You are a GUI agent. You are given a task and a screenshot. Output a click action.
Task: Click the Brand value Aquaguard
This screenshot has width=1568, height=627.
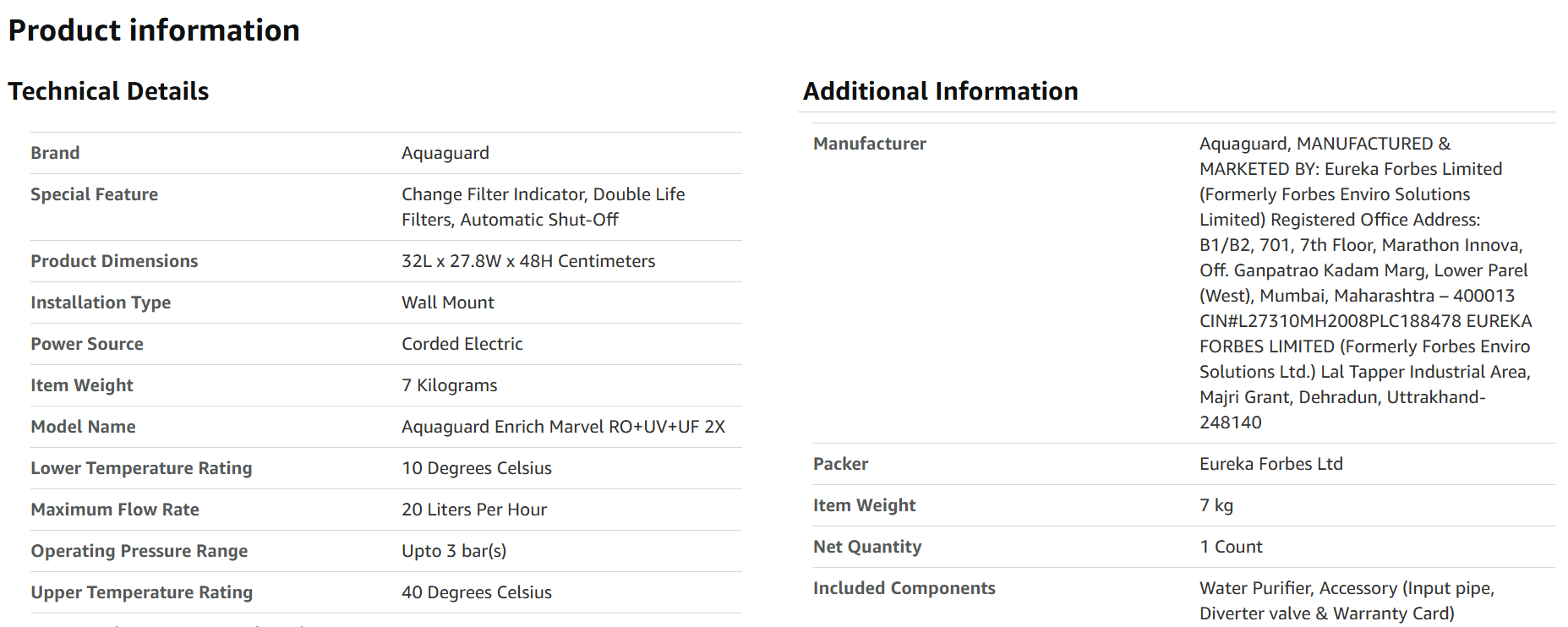point(445,153)
